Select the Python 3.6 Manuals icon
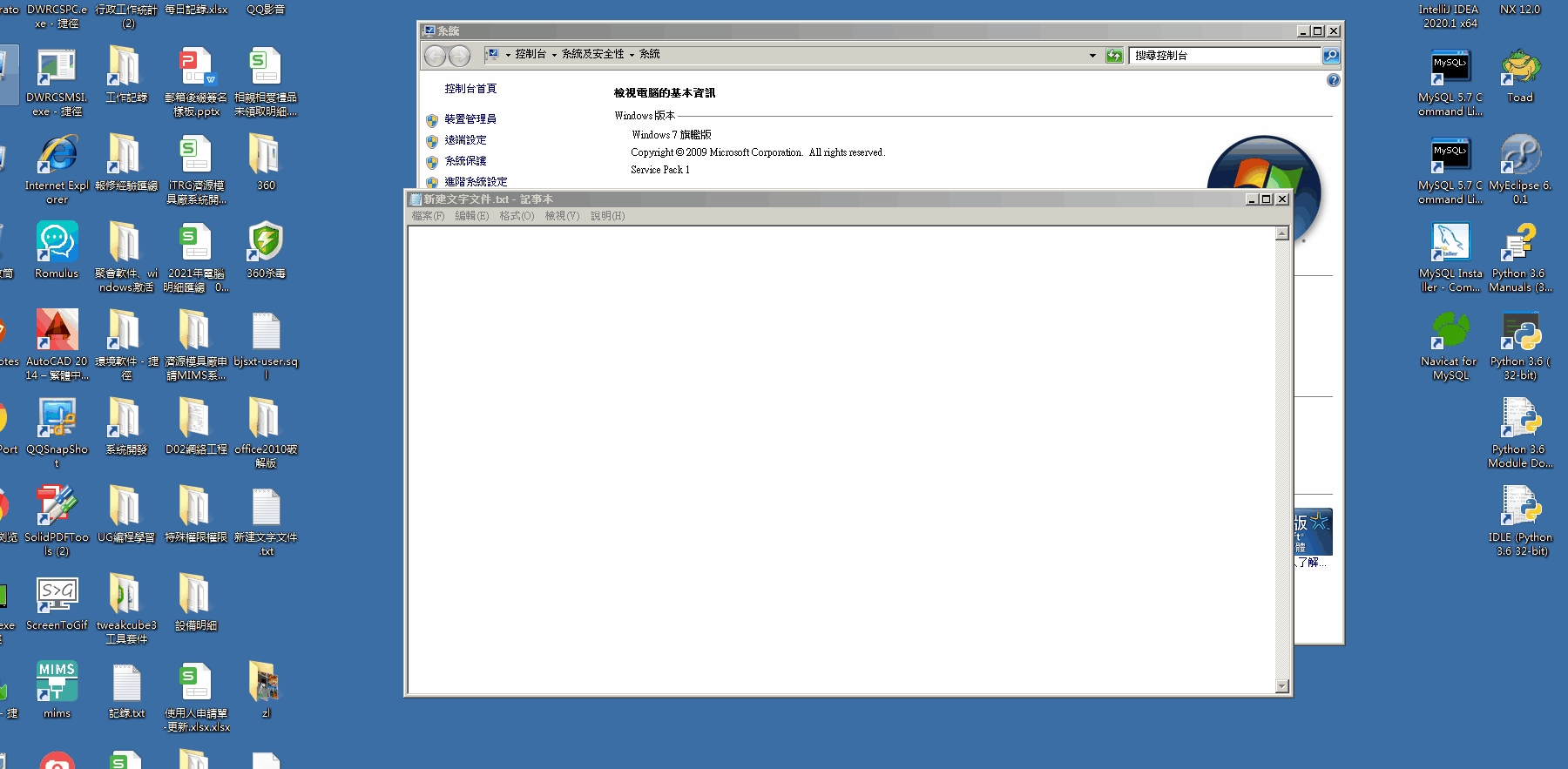 click(x=1520, y=258)
